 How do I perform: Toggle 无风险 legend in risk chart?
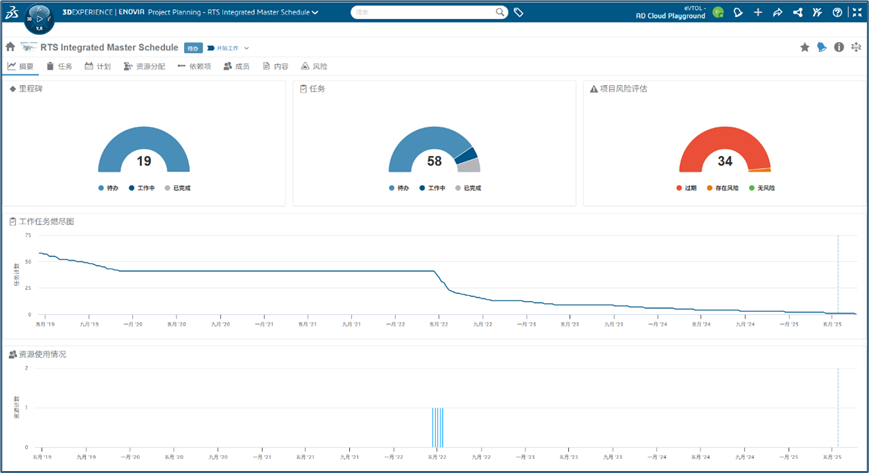point(762,188)
